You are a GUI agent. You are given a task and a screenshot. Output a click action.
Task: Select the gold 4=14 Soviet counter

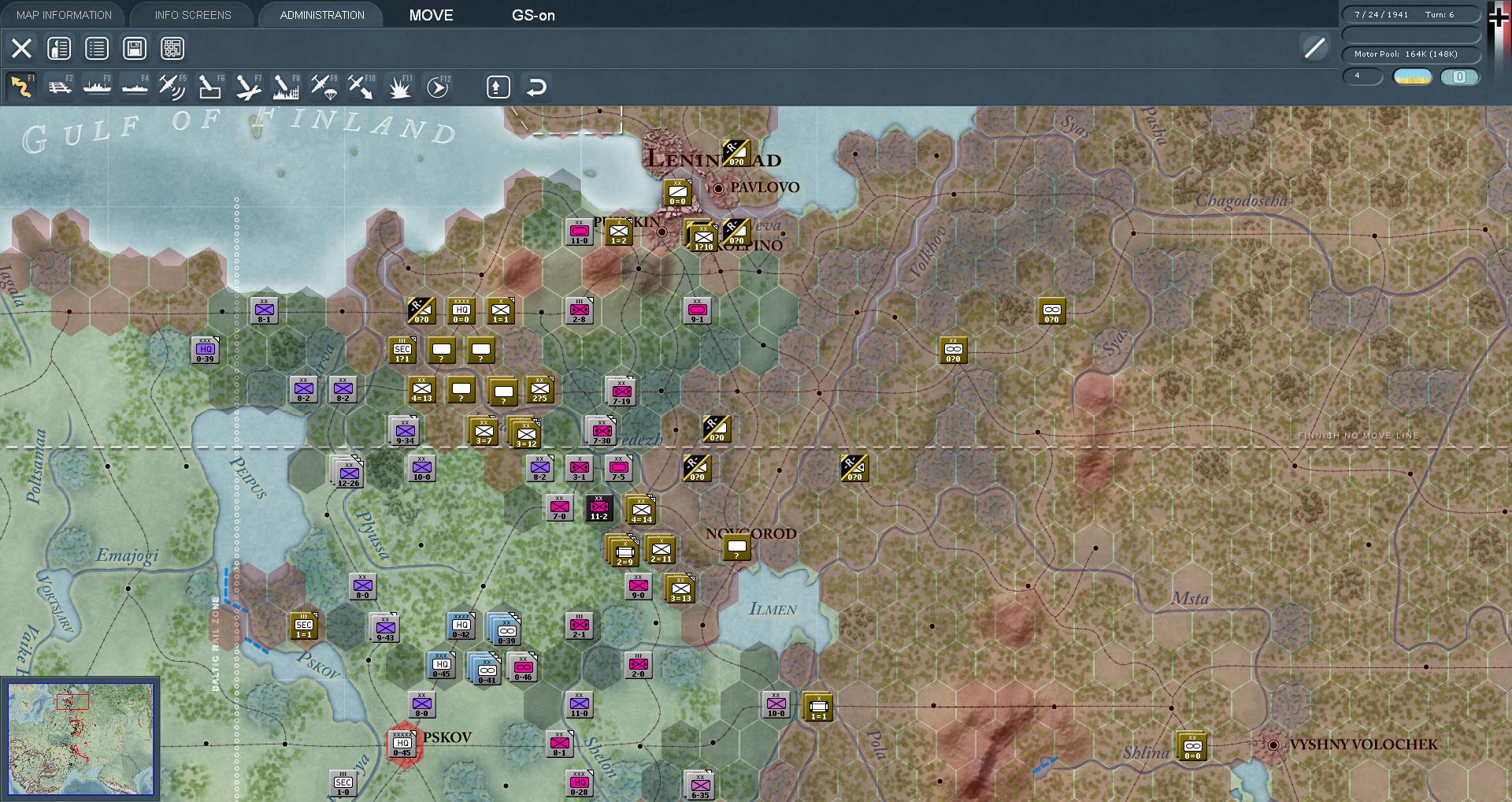click(641, 511)
